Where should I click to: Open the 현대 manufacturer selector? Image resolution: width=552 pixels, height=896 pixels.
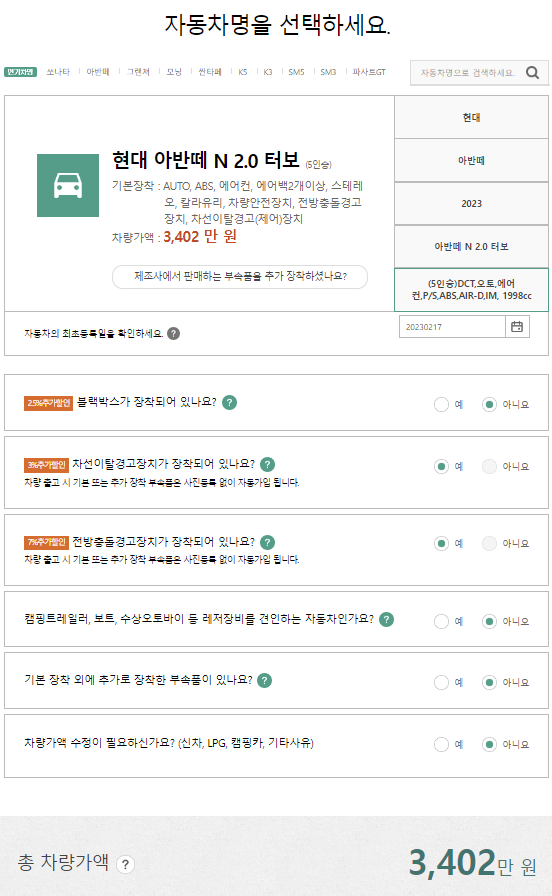coord(471,117)
